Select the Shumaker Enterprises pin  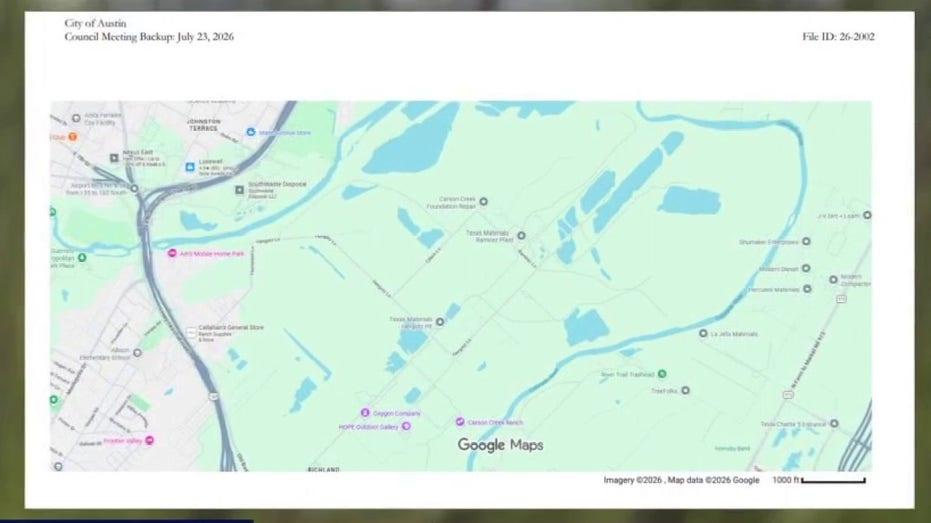806,241
